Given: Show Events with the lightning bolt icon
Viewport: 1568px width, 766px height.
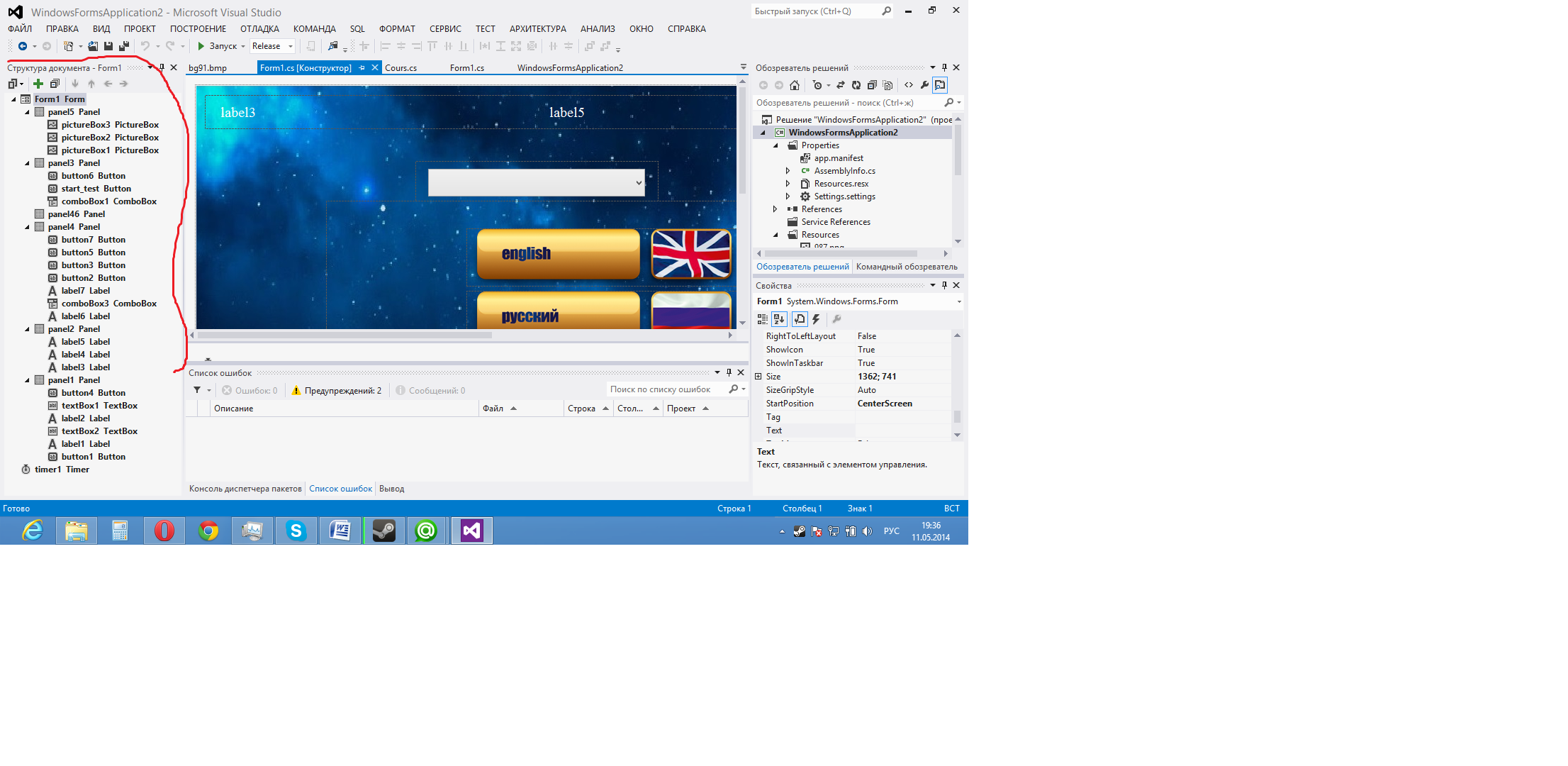Looking at the screenshot, I should [x=817, y=319].
